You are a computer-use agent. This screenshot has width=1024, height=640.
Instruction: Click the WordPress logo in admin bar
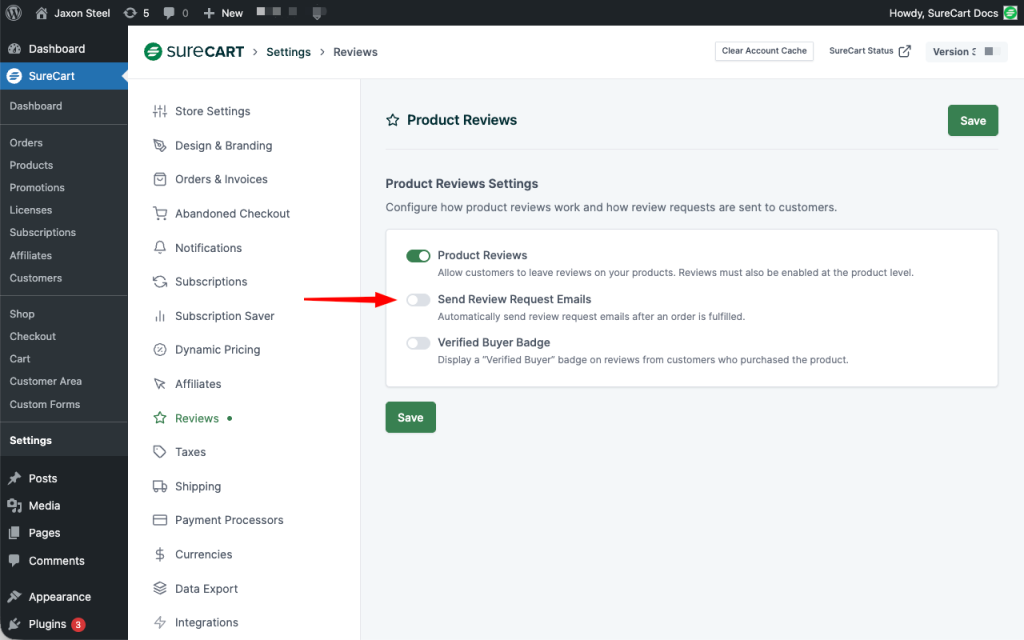tap(14, 13)
